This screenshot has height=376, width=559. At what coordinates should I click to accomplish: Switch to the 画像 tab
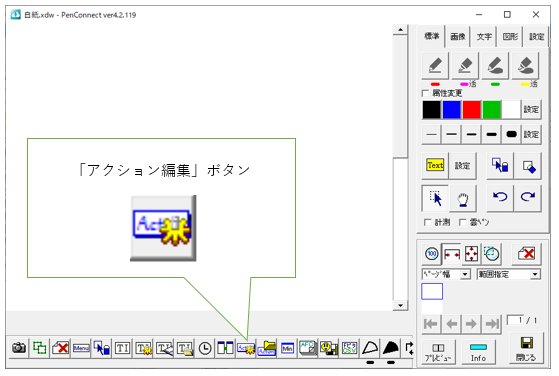pos(458,36)
